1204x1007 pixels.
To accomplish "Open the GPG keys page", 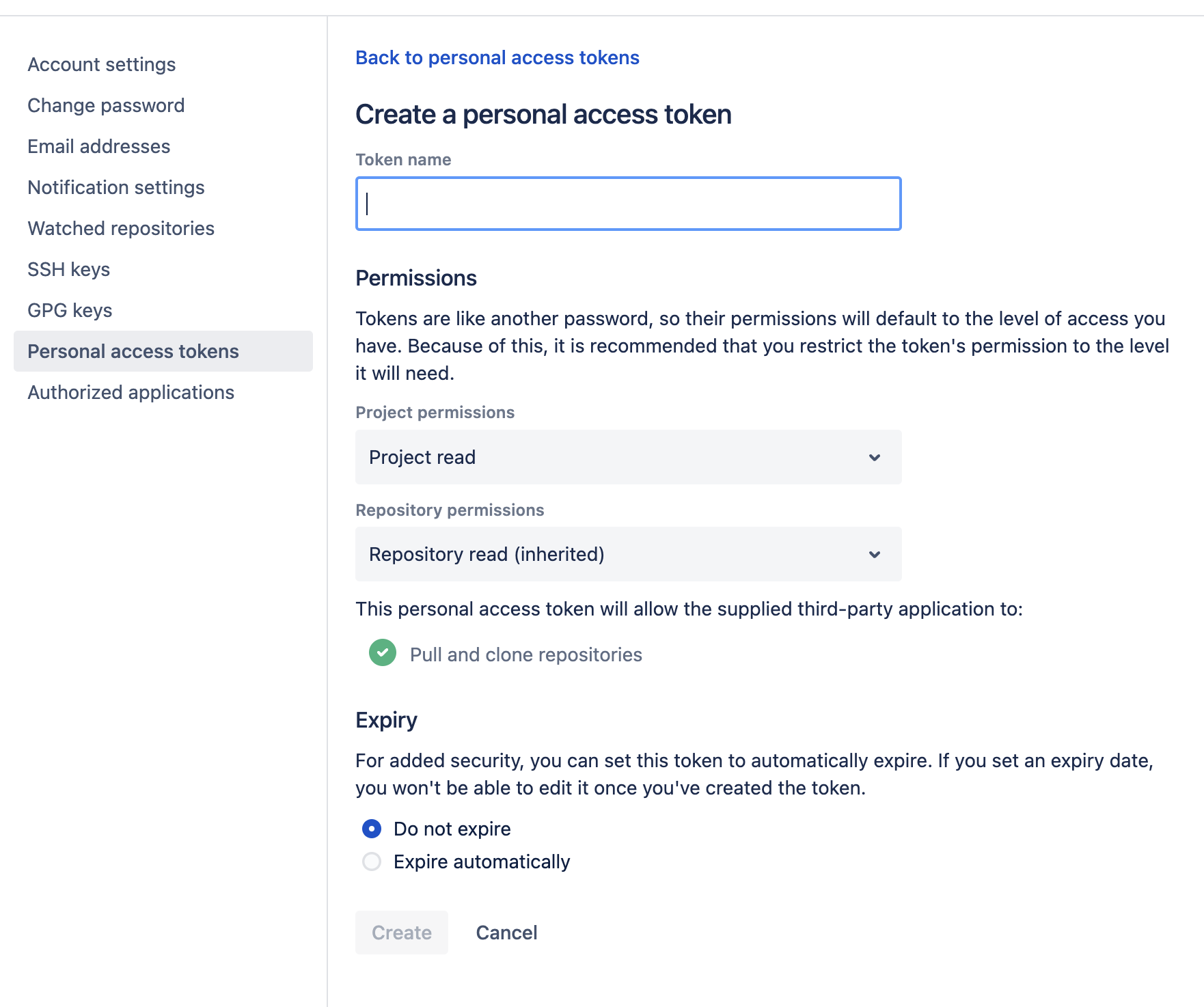I will coord(70,309).
